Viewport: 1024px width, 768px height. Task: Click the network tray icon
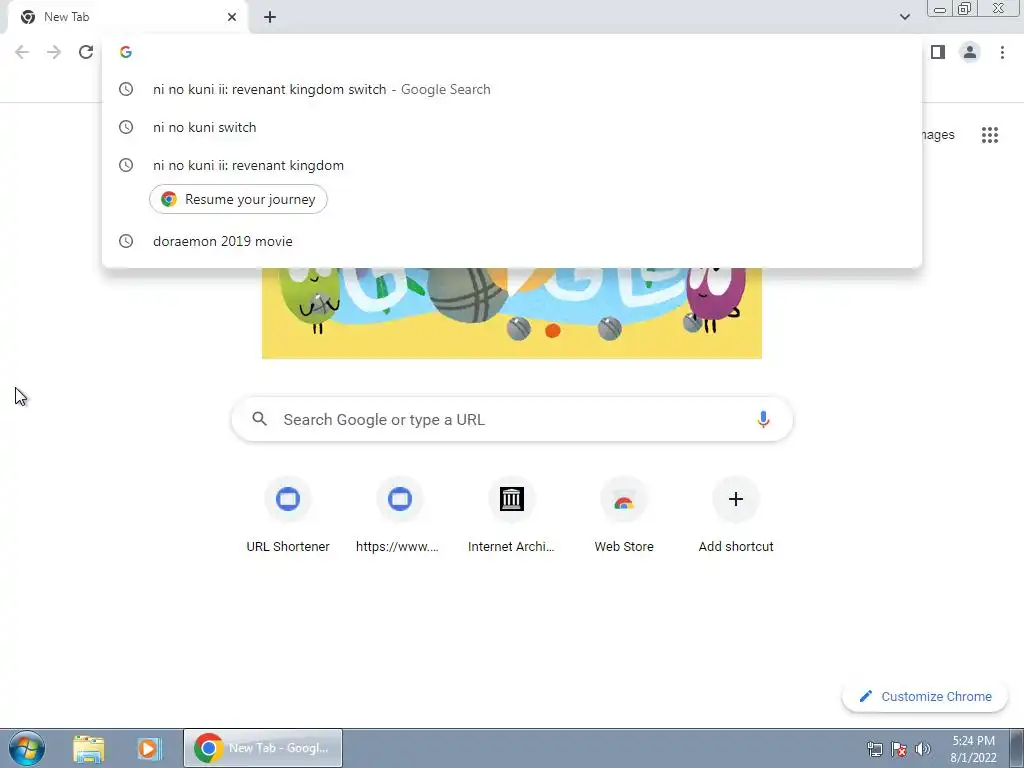click(x=874, y=749)
